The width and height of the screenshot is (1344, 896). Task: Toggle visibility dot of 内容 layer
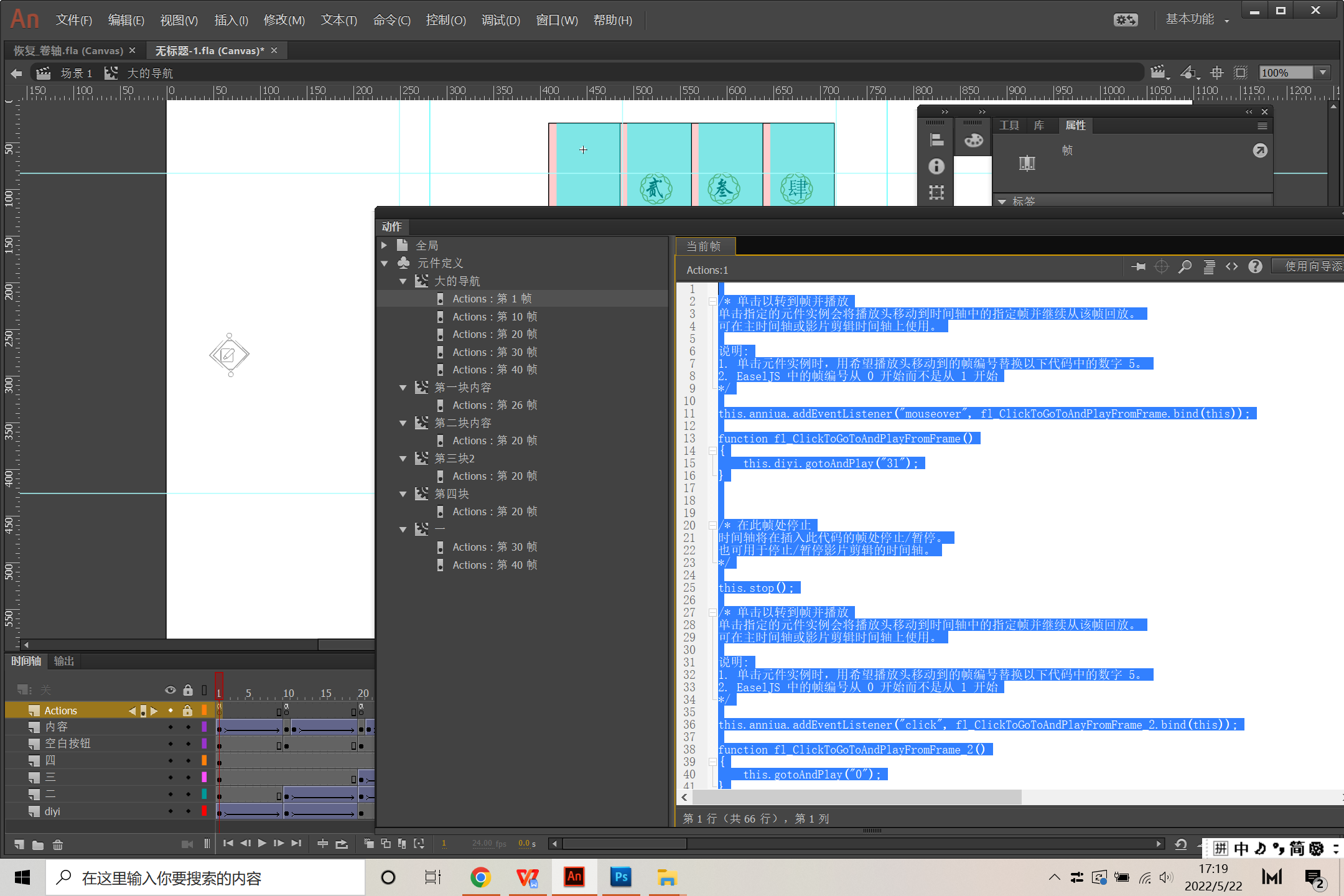[x=170, y=727]
